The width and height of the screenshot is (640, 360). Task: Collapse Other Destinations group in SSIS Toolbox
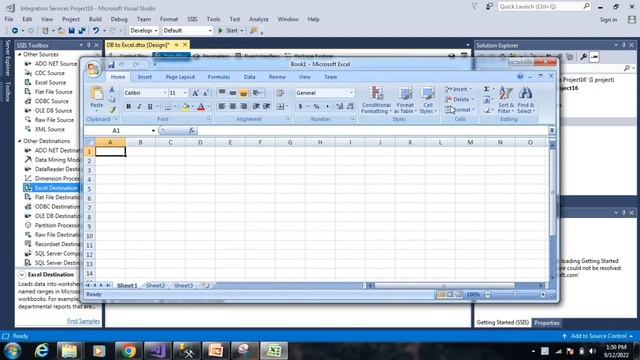(19, 141)
